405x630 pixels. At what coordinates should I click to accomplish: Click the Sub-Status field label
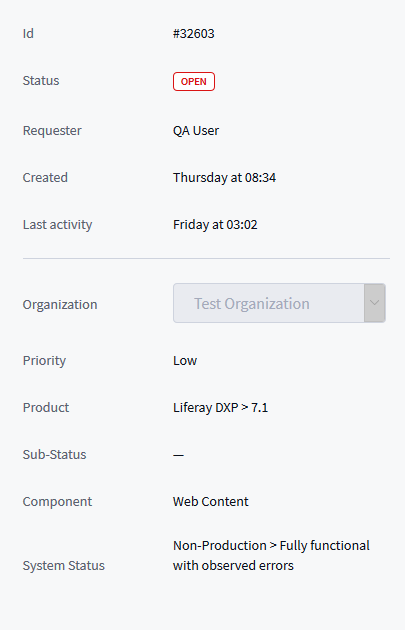pyautogui.click(x=55, y=454)
